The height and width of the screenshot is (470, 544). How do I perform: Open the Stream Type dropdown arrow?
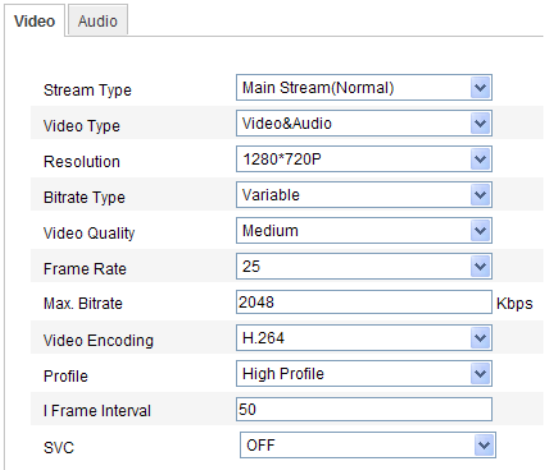tap(481, 87)
